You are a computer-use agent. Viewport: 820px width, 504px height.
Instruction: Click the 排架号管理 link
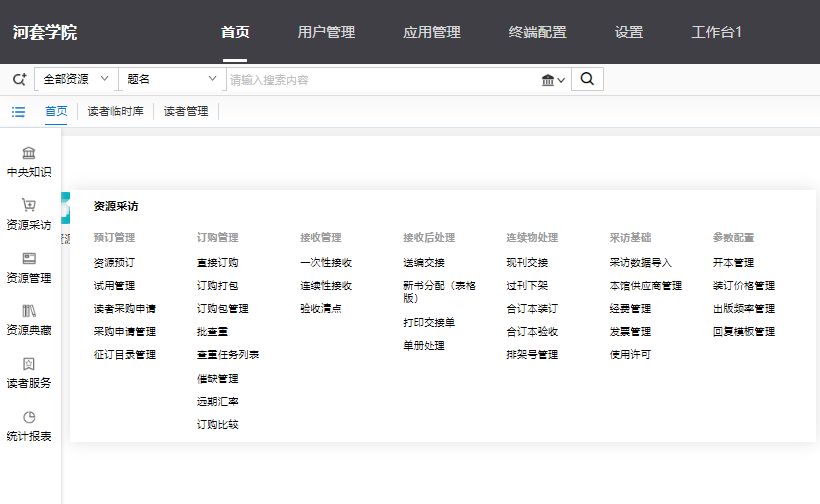531,355
